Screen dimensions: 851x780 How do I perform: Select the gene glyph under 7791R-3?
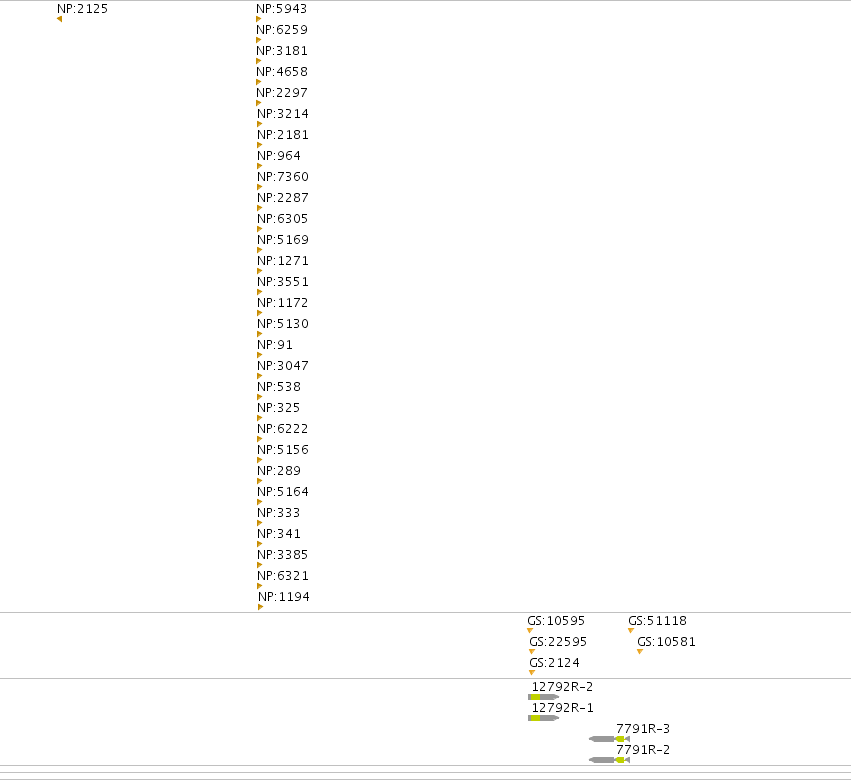pyautogui.click(x=609, y=739)
